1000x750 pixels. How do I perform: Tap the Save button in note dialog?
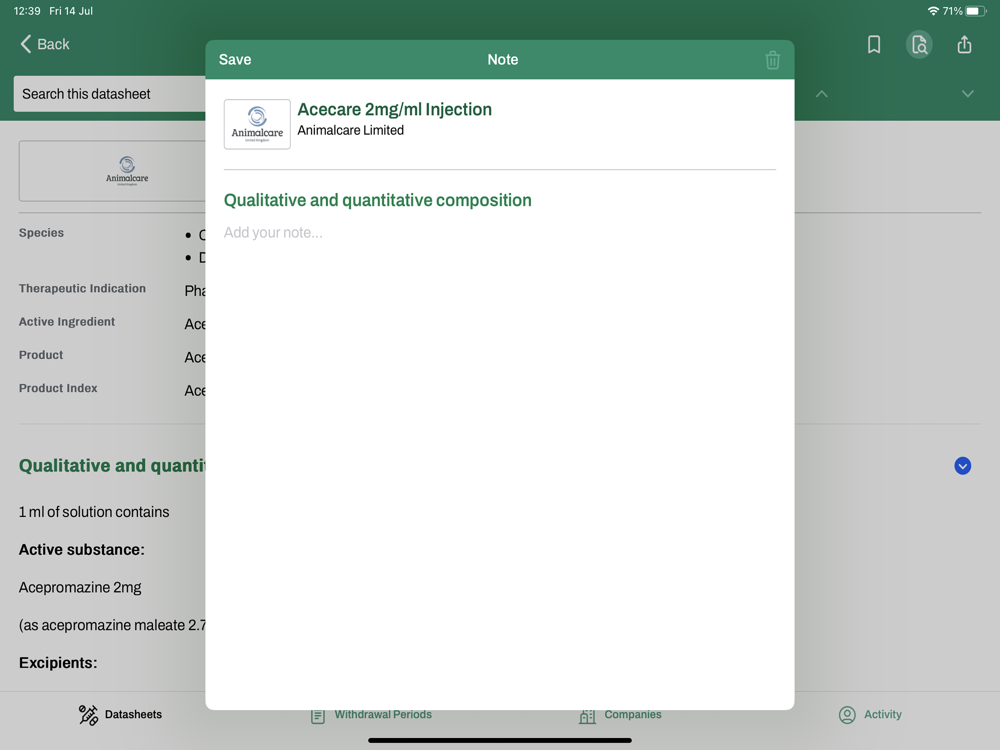coord(235,60)
